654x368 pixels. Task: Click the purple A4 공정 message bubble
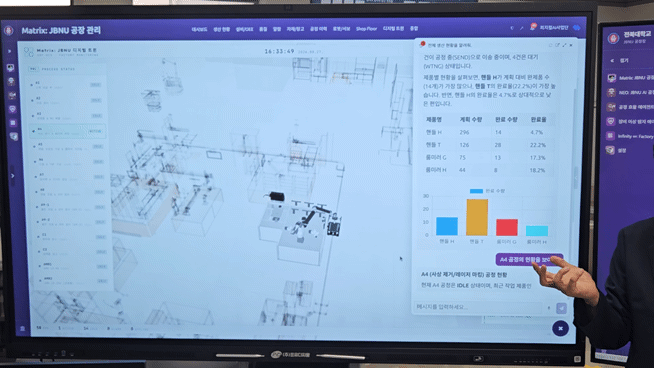pyautogui.click(x=529, y=260)
